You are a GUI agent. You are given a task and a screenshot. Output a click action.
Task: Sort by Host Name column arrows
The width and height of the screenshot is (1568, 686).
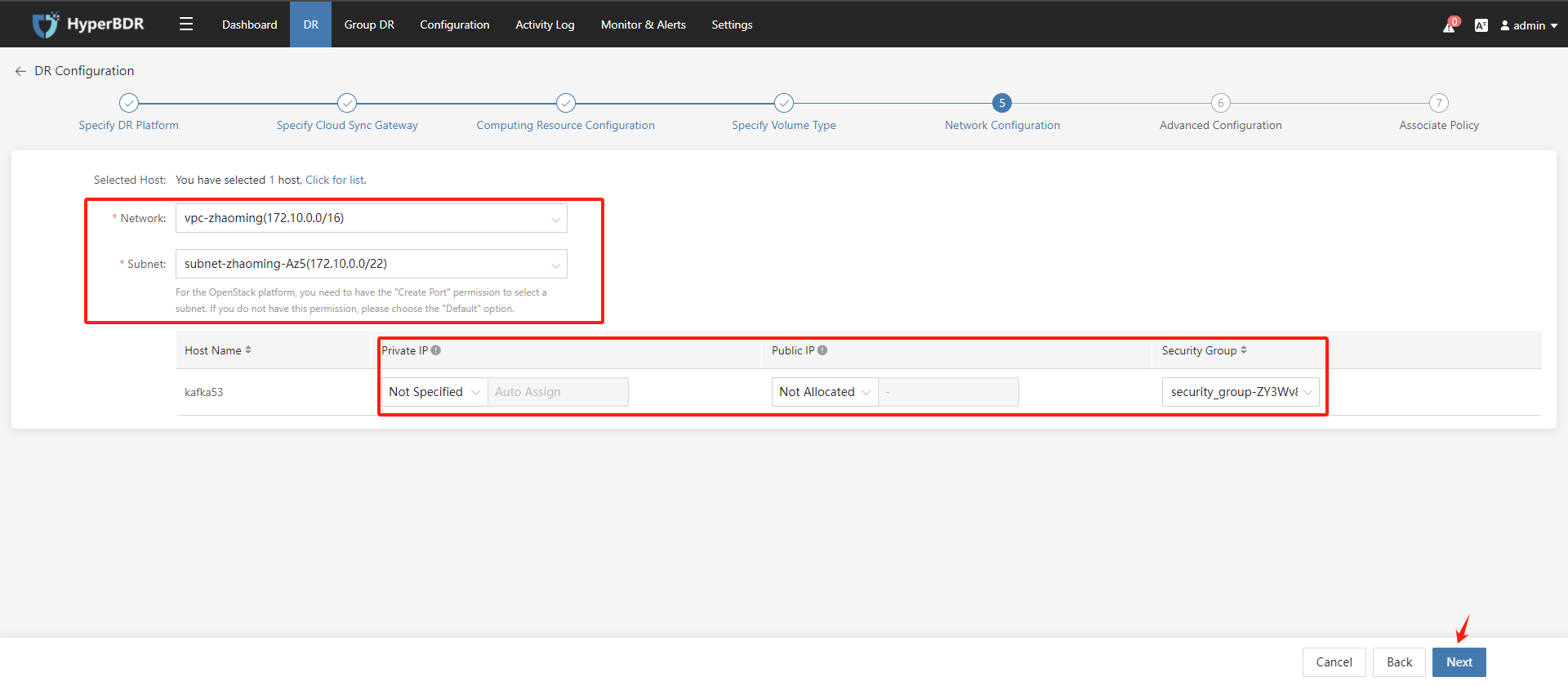click(x=248, y=350)
